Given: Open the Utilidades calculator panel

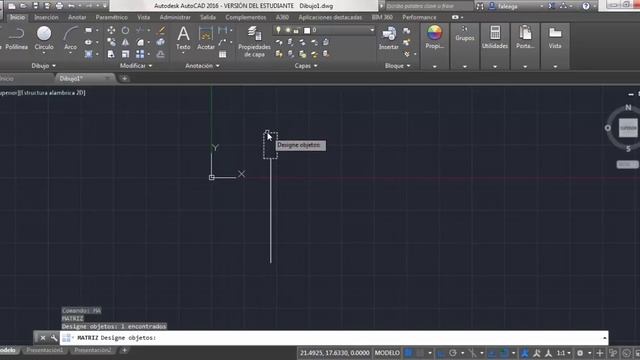Looking at the screenshot, I should tap(495, 37).
